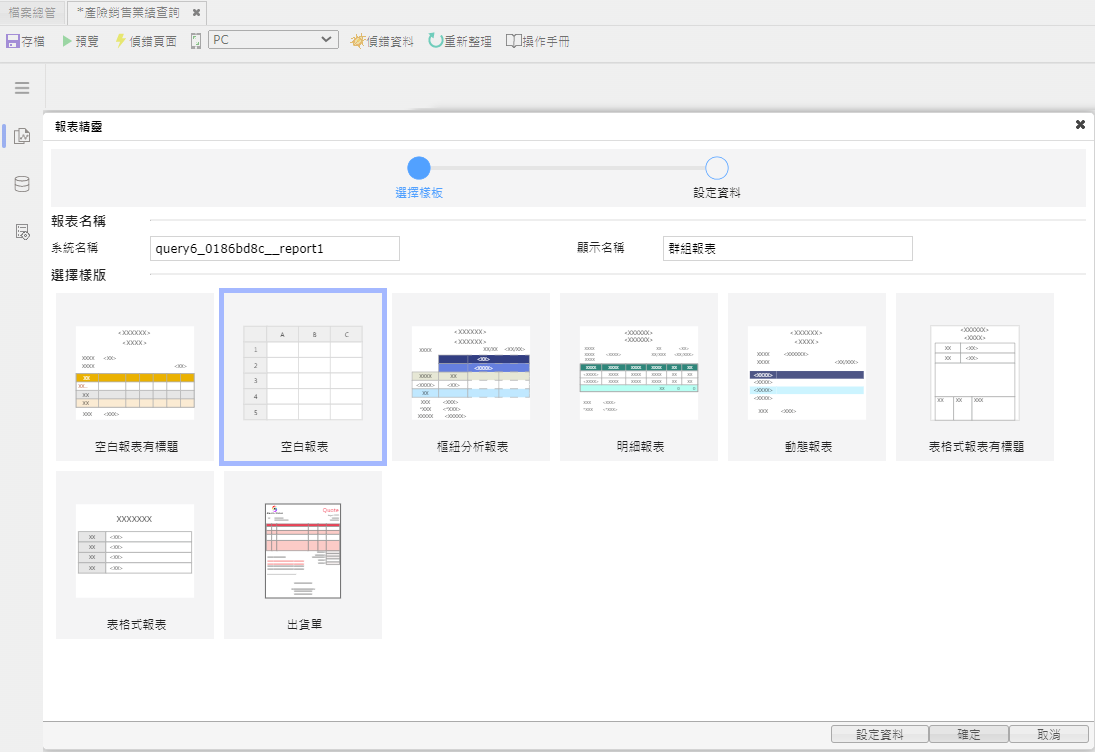1095x752 pixels.
Task: Click the 偵錯資料 debug data icon
Action: click(358, 41)
